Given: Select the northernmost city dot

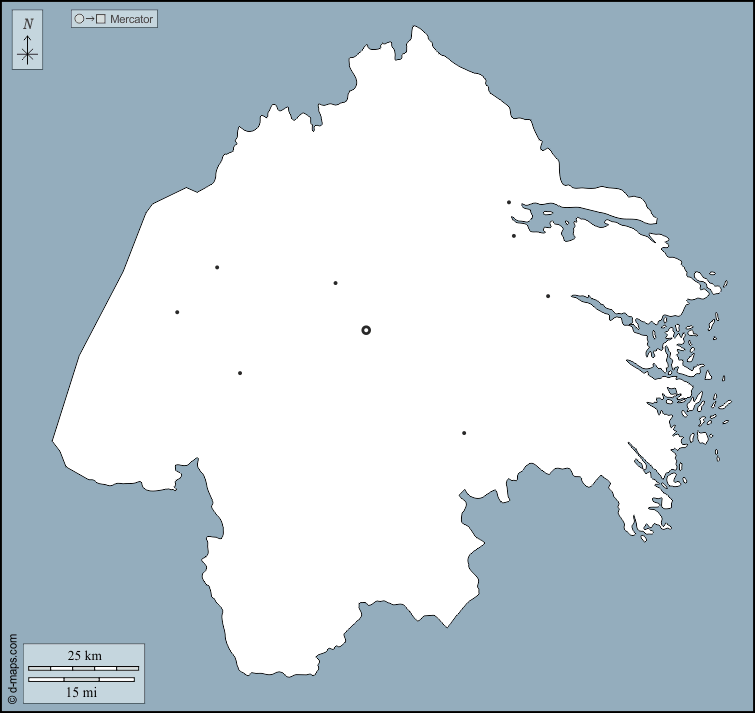Looking at the screenshot, I should point(509,202).
